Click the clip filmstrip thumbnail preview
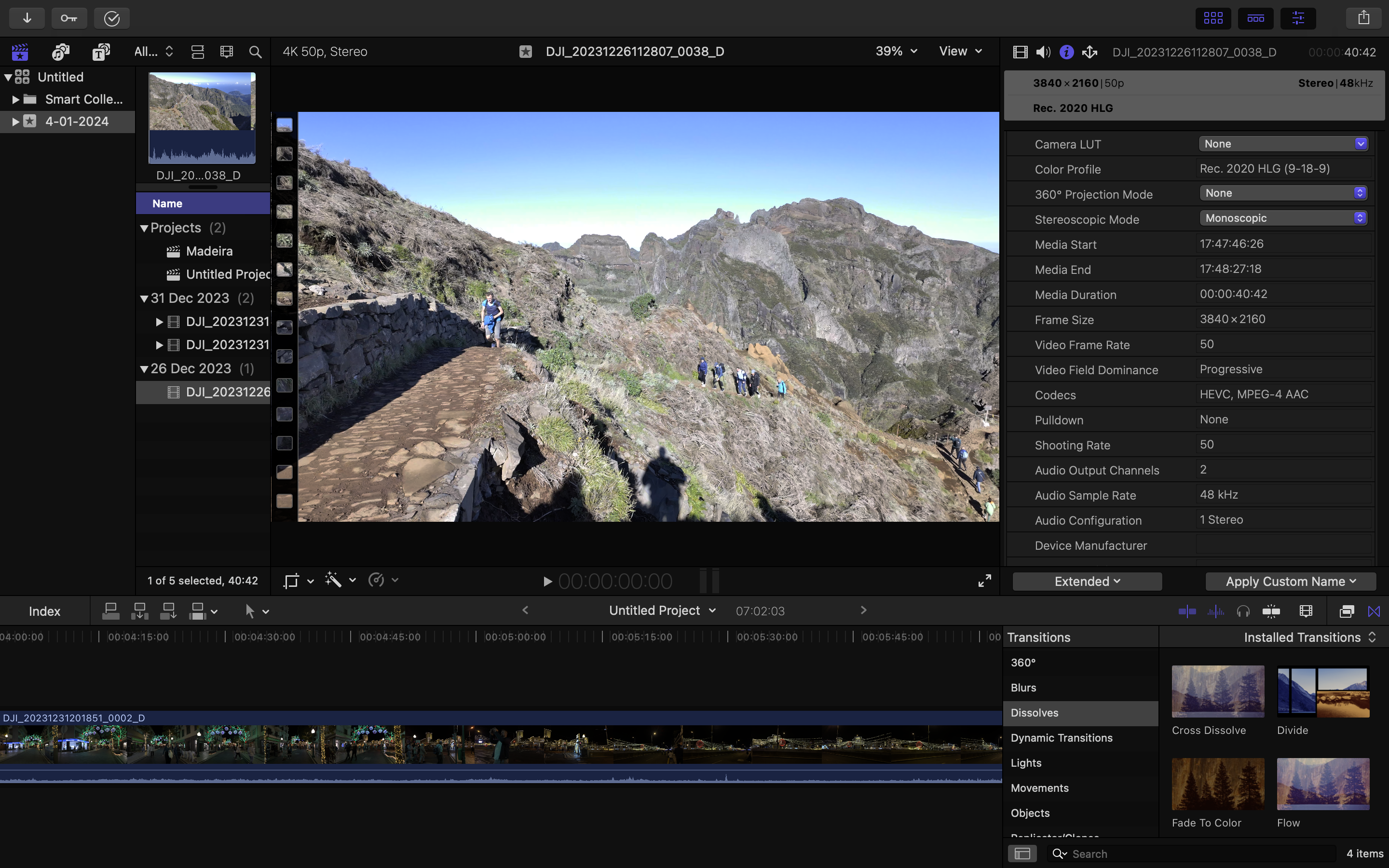The width and height of the screenshot is (1389, 868). [202, 117]
